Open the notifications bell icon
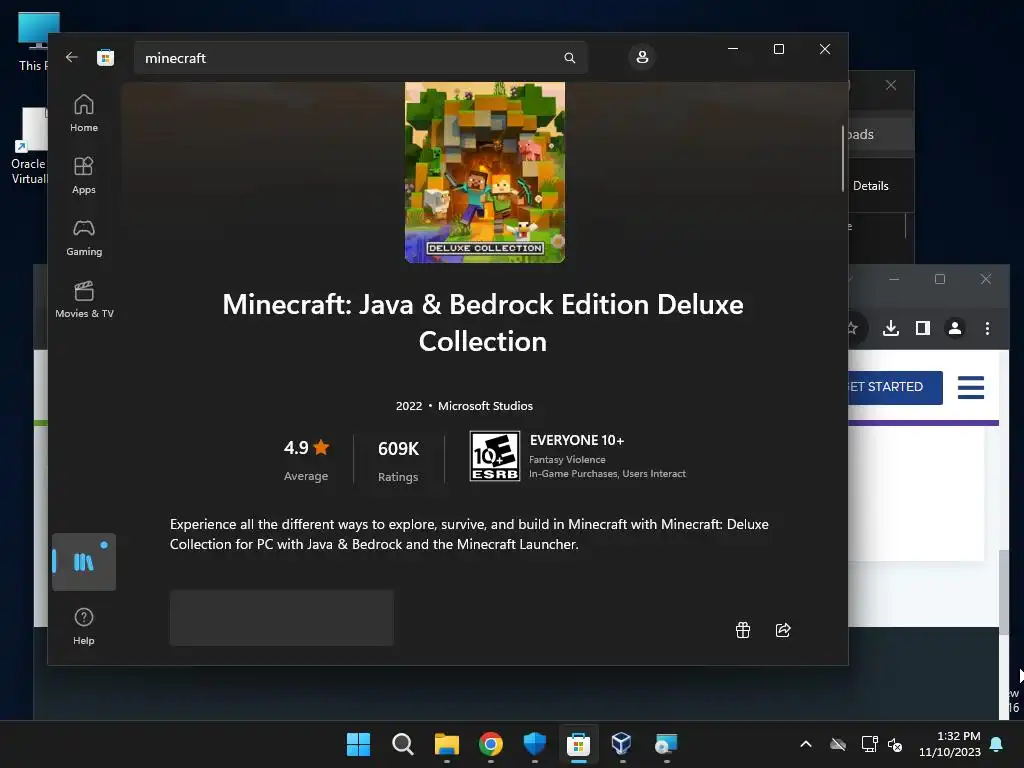Image resolution: width=1024 pixels, height=768 pixels. coord(997,744)
